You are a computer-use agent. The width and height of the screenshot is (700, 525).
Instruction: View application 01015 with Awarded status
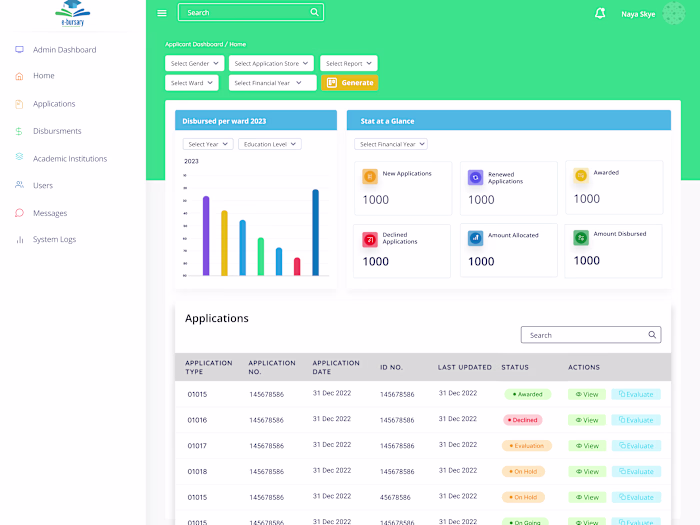tap(587, 395)
